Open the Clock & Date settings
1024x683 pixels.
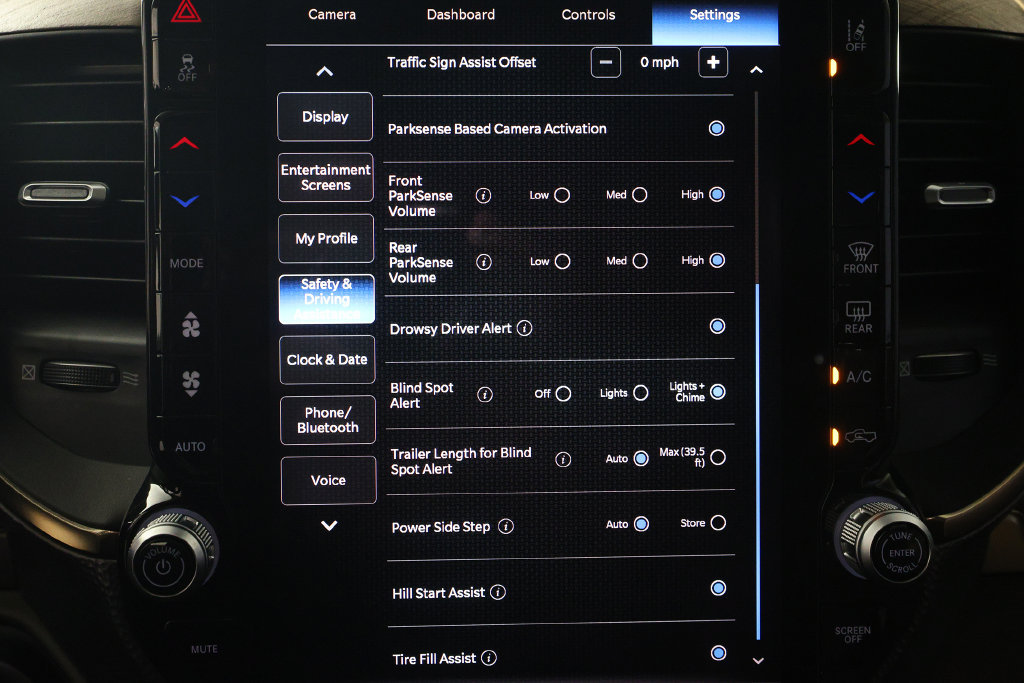click(327, 359)
